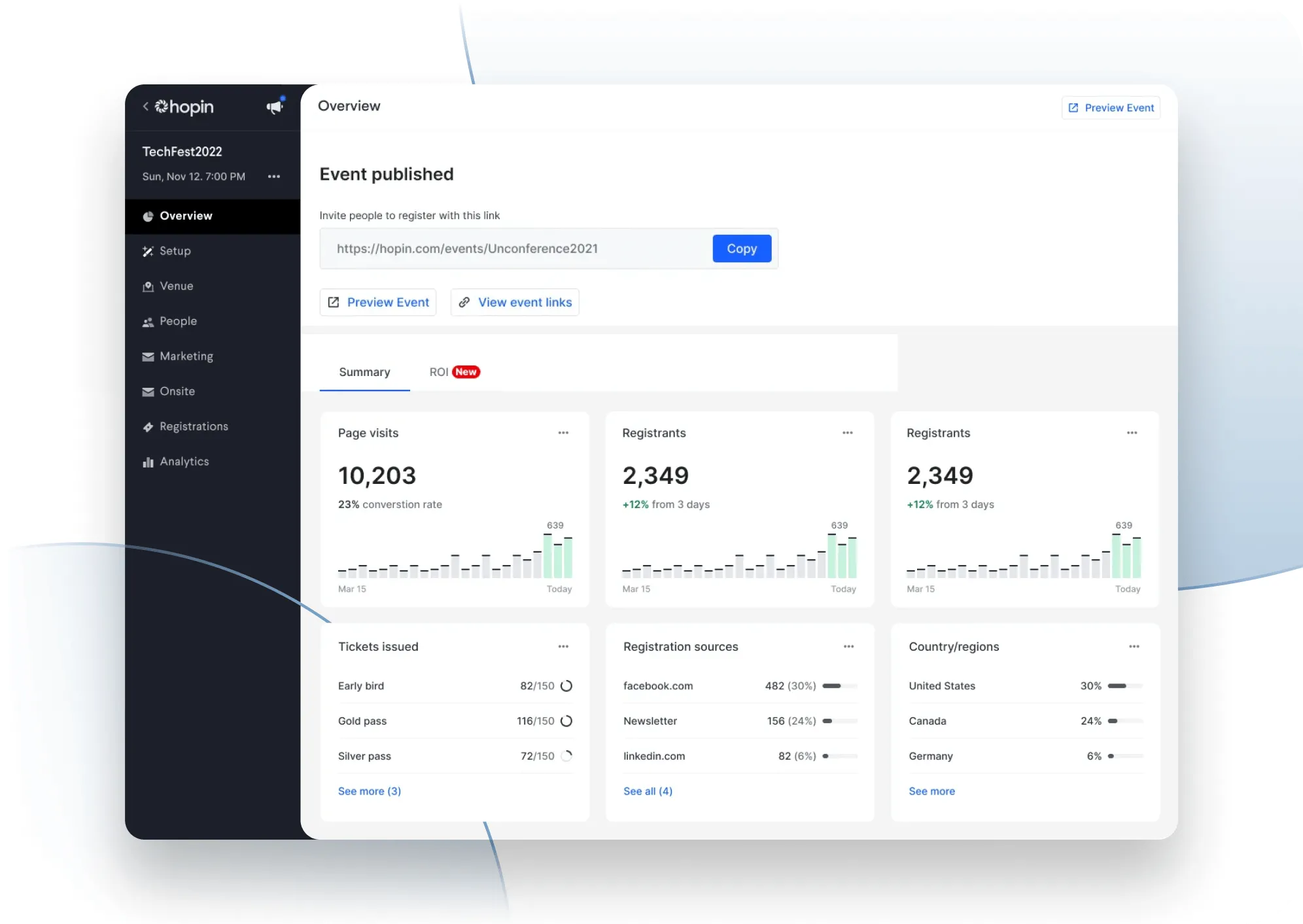The image size is (1303, 924).
Task: Open Analytics from the sidebar
Action: coord(184,462)
